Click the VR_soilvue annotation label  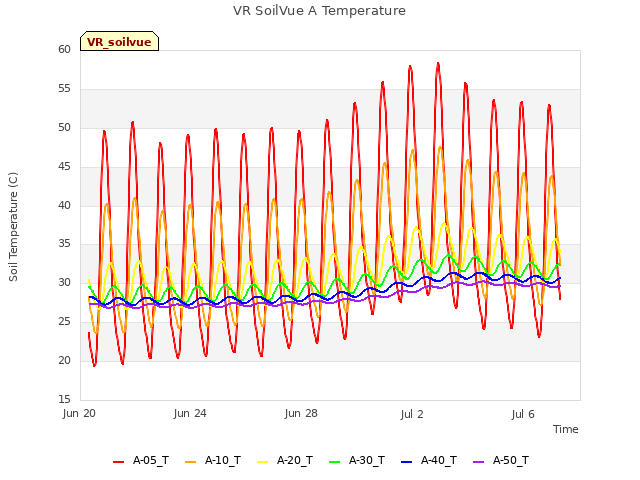coord(119,41)
